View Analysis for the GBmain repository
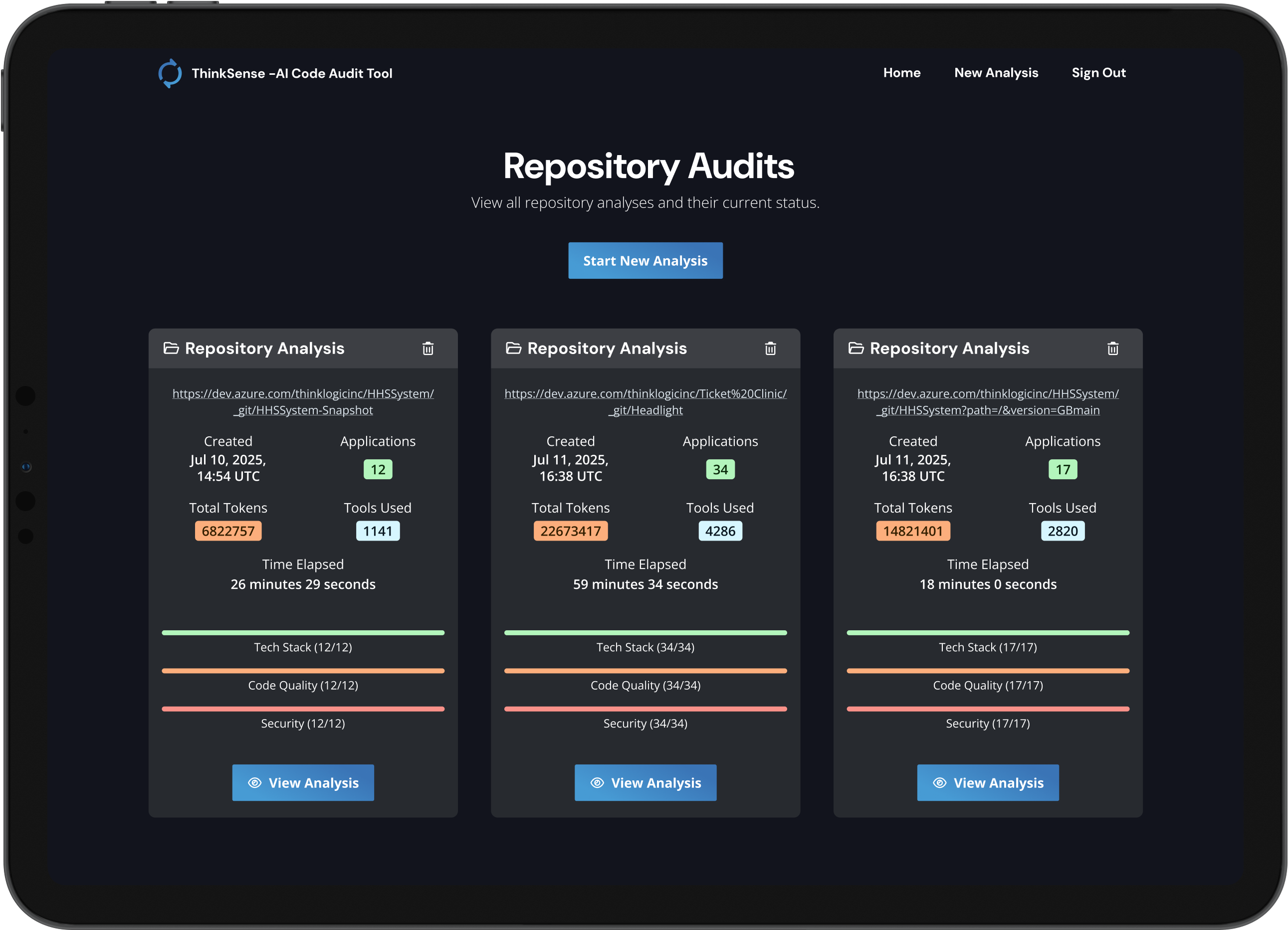The image size is (1288, 930). click(988, 782)
